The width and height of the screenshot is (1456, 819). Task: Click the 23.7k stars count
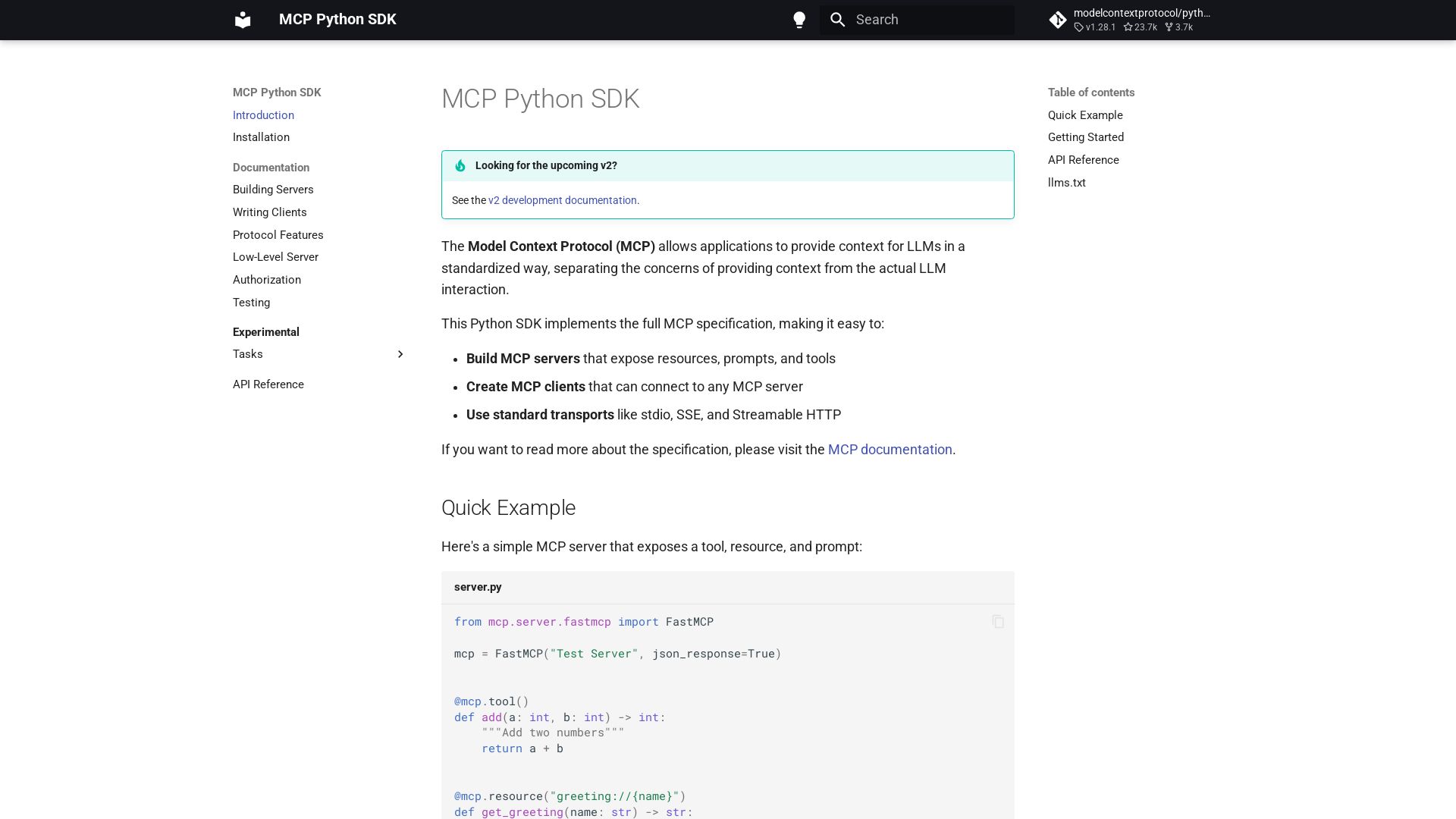1141,27
